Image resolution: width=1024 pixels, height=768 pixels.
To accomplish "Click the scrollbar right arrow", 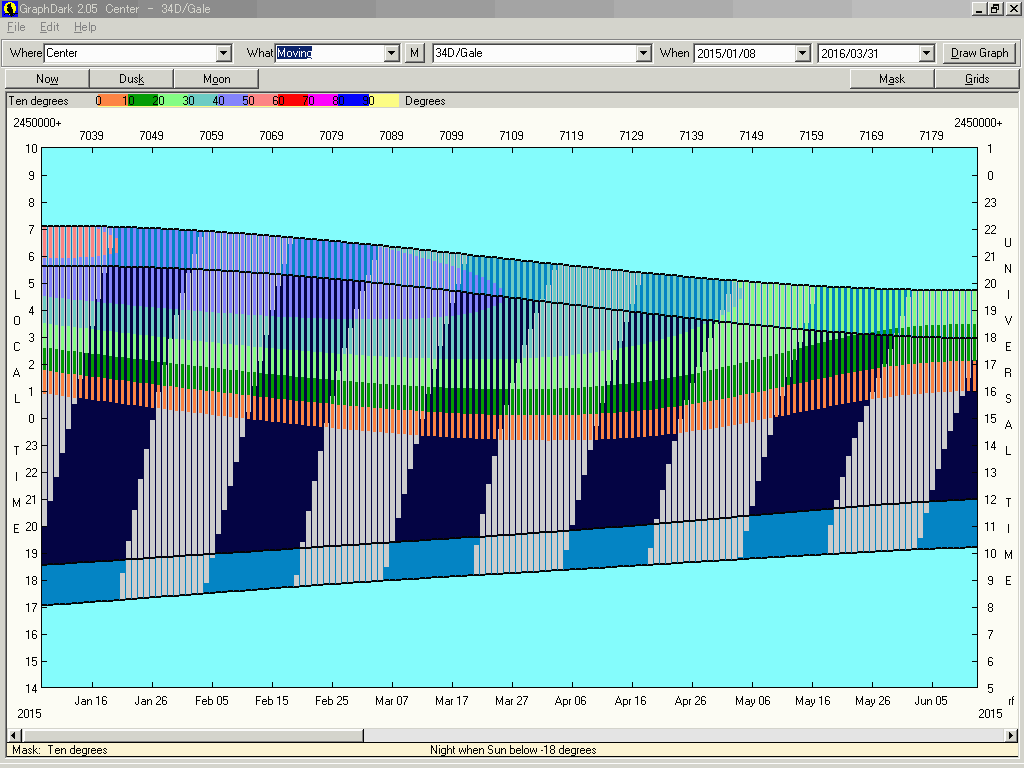I will (1010, 736).
